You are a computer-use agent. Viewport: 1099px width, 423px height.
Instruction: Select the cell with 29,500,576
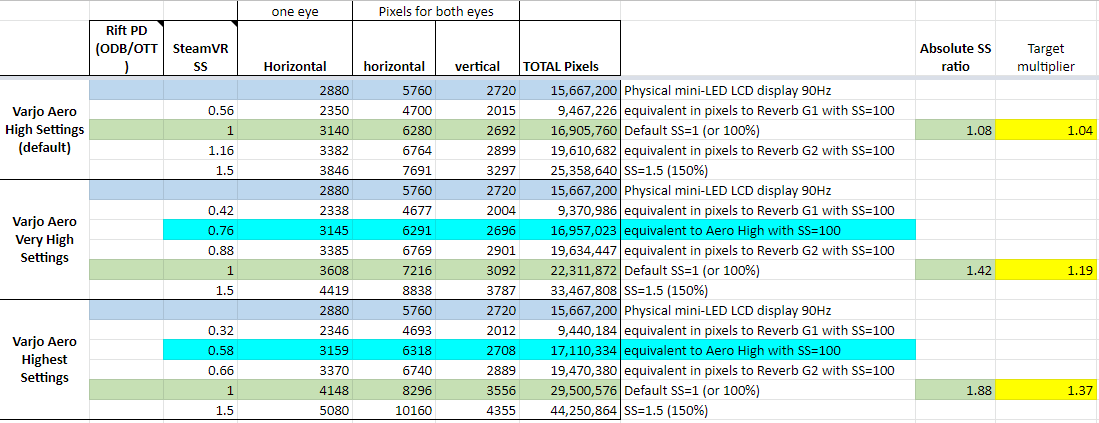[570, 390]
